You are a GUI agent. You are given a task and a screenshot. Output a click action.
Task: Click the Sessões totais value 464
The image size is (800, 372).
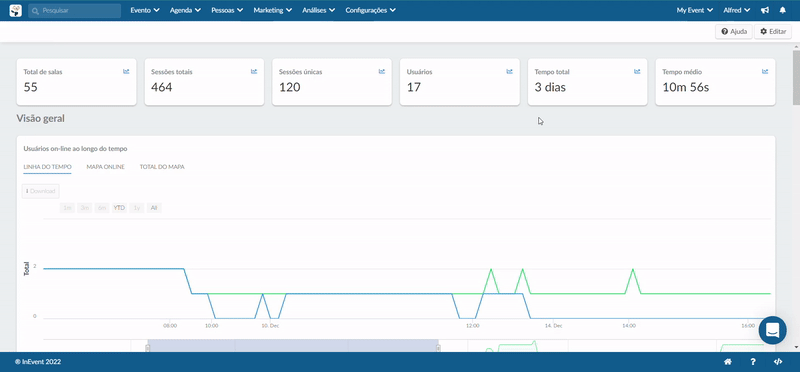pos(162,87)
